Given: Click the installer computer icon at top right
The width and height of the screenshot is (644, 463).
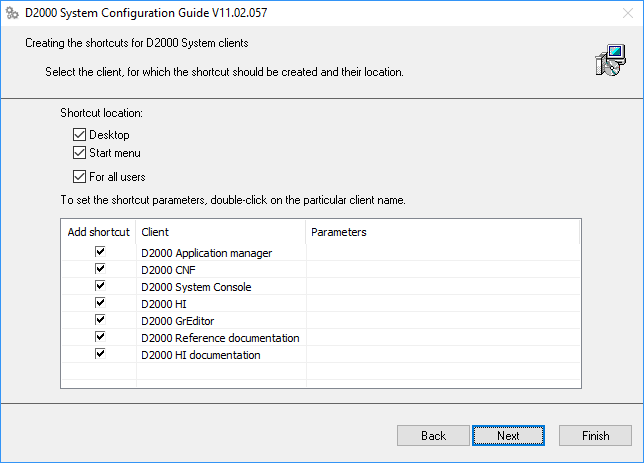Looking at the screenshot, I should pyautogui.click(x=608, y=62).
